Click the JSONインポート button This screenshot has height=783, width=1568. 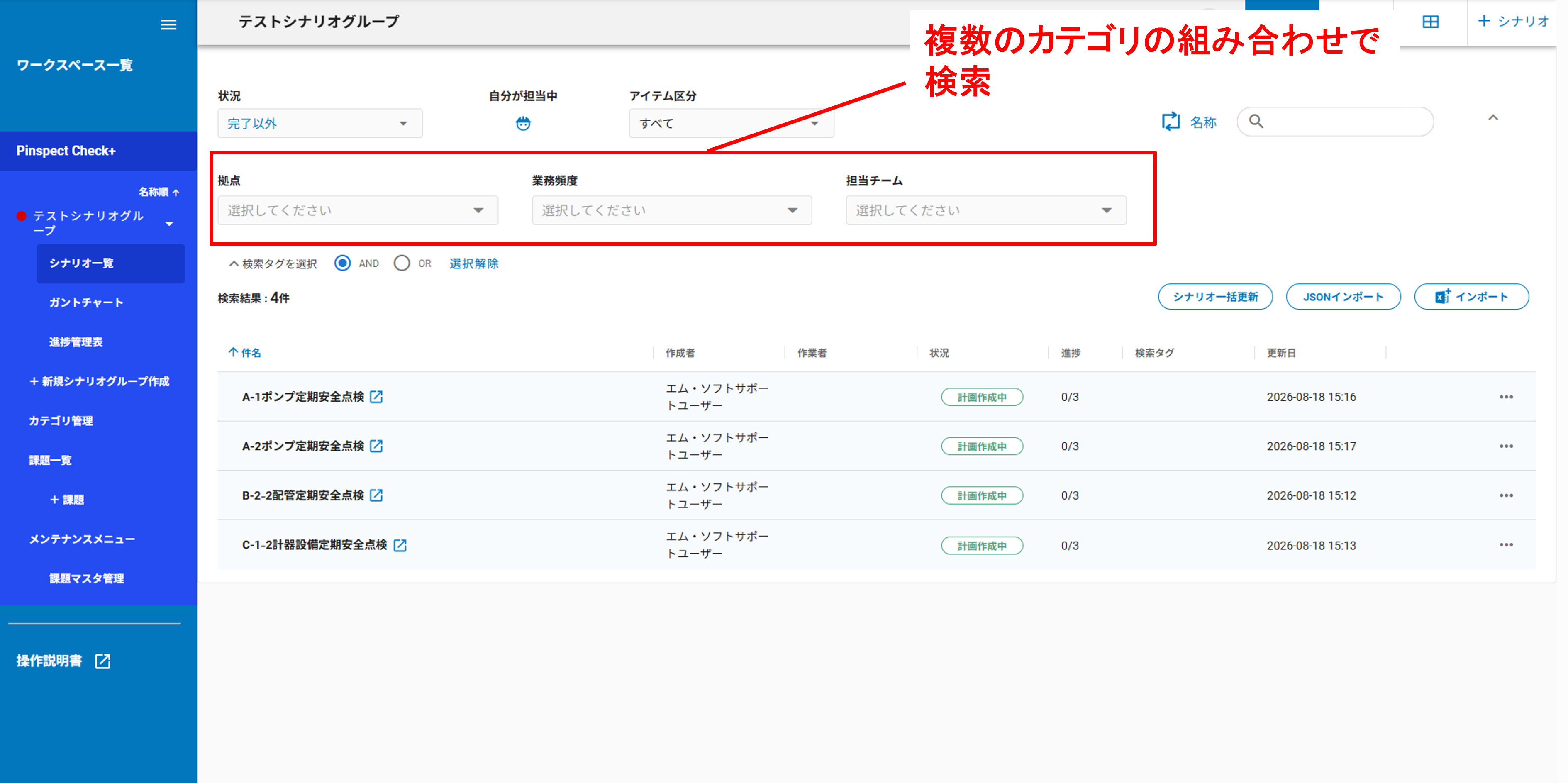(1344, 297)
